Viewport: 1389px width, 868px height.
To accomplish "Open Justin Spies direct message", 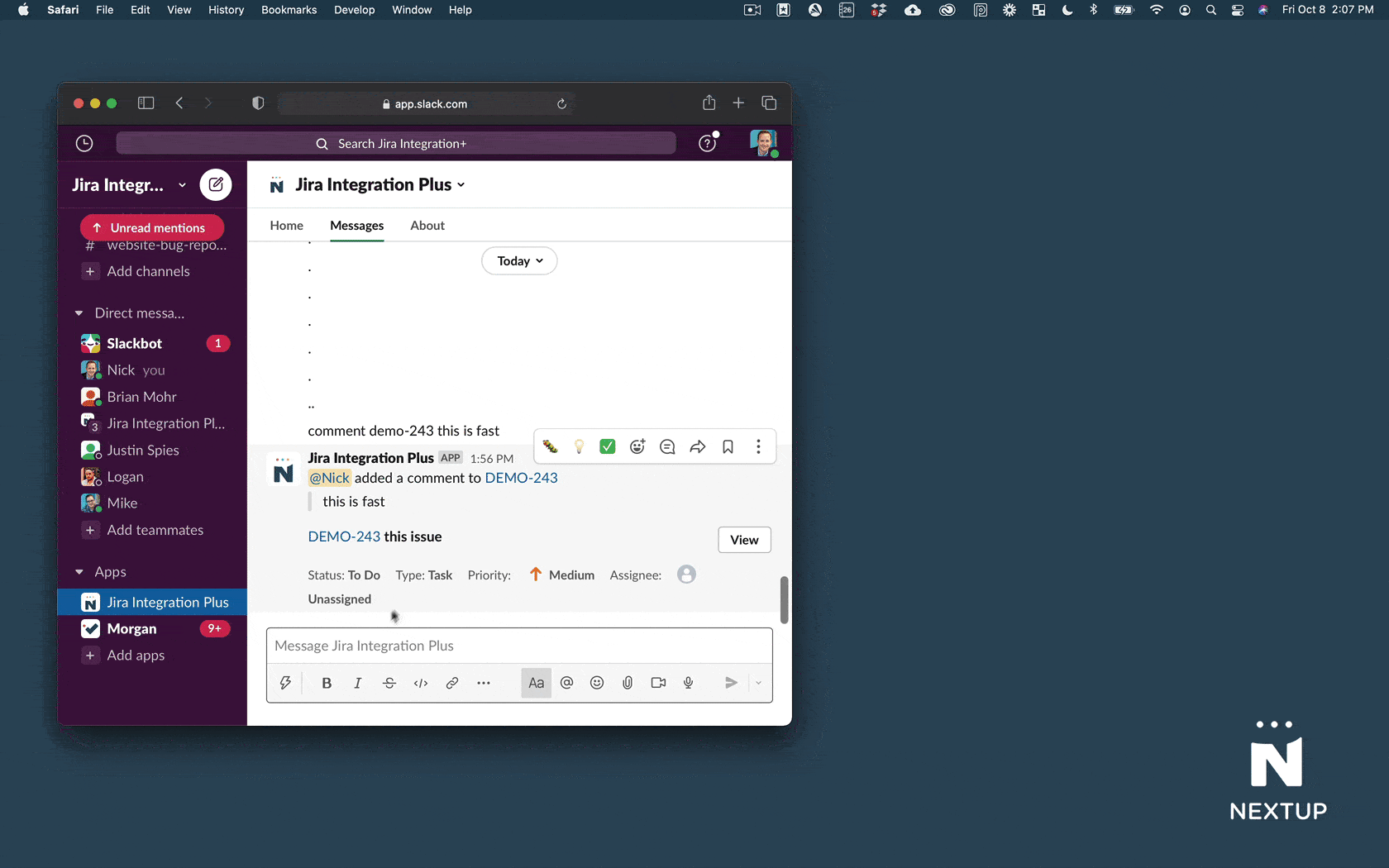I will (152, 450).
